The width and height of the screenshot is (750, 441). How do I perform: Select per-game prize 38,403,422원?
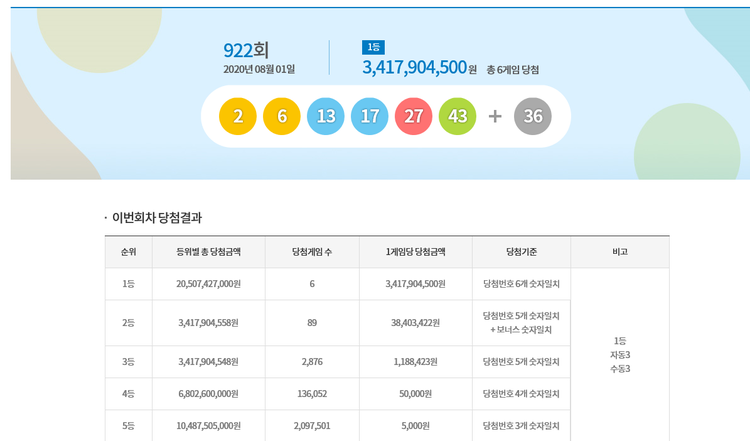click(x=416, y=323)
